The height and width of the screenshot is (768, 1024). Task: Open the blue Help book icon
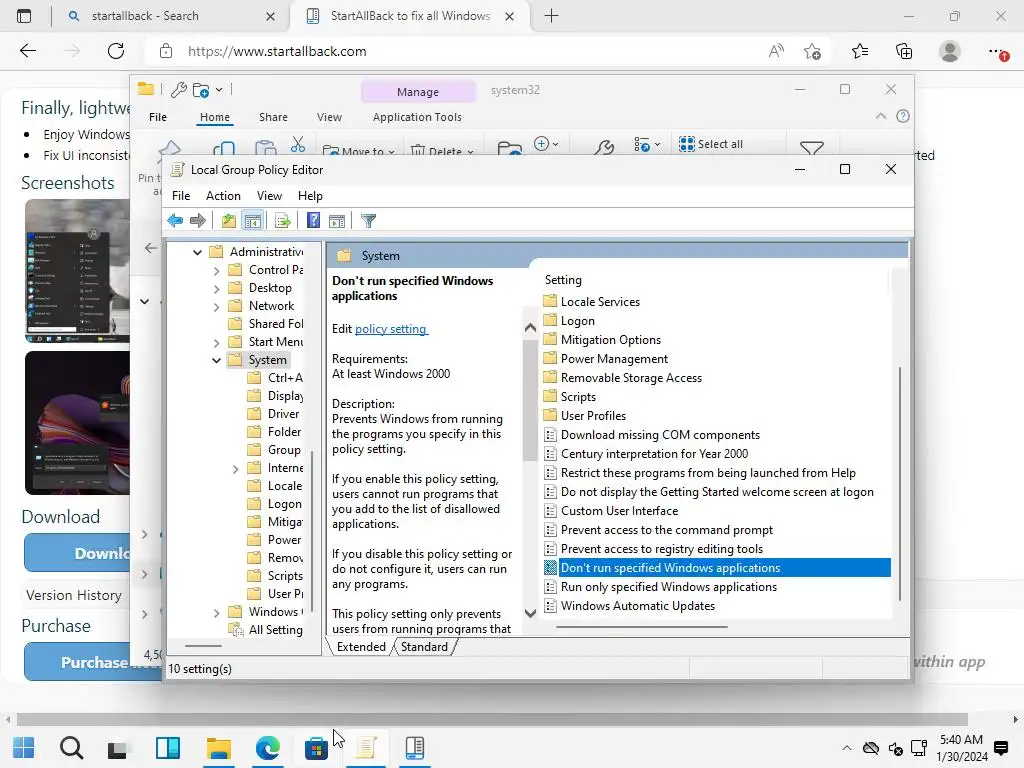point(313,221)
